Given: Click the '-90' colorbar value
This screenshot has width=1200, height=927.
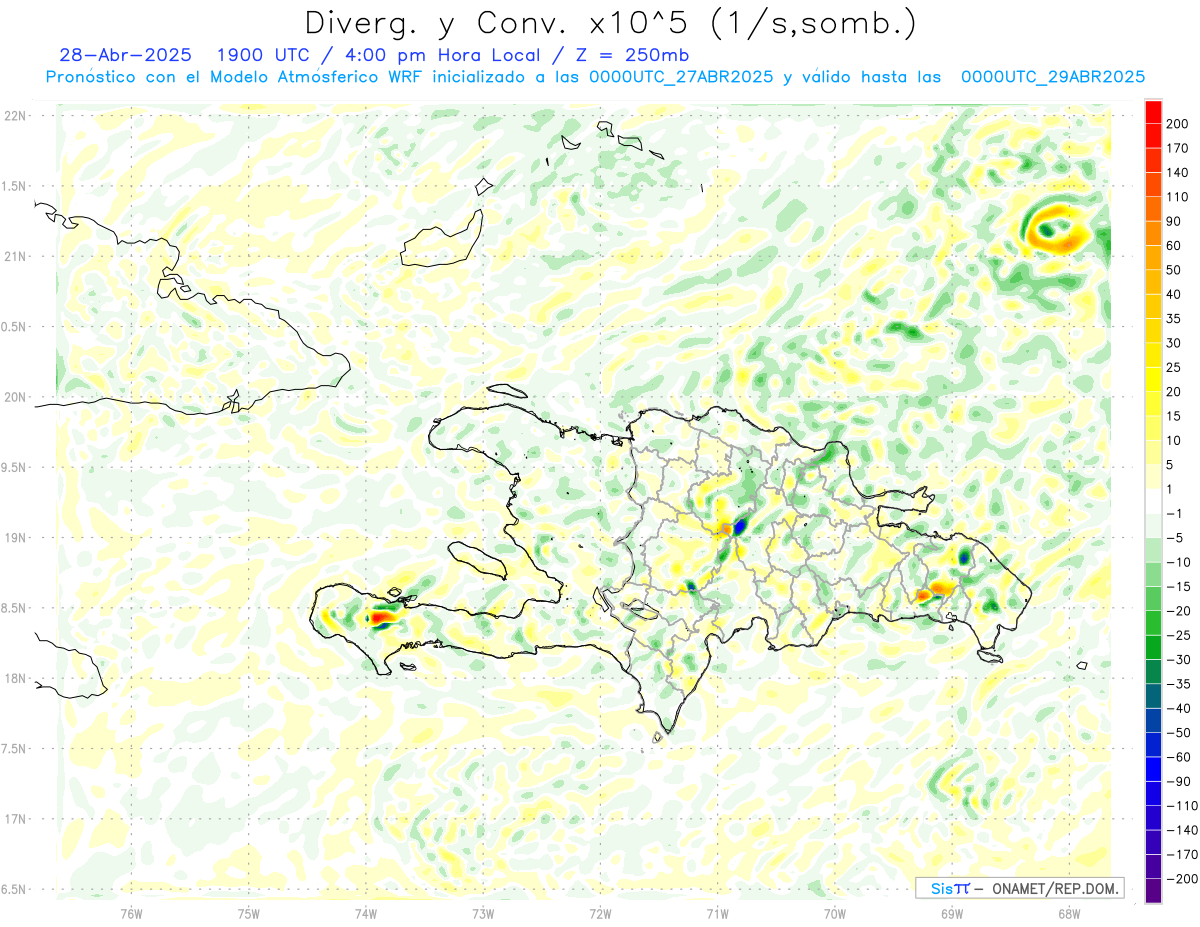Looking at the screenshot, I should (1179, 781).
